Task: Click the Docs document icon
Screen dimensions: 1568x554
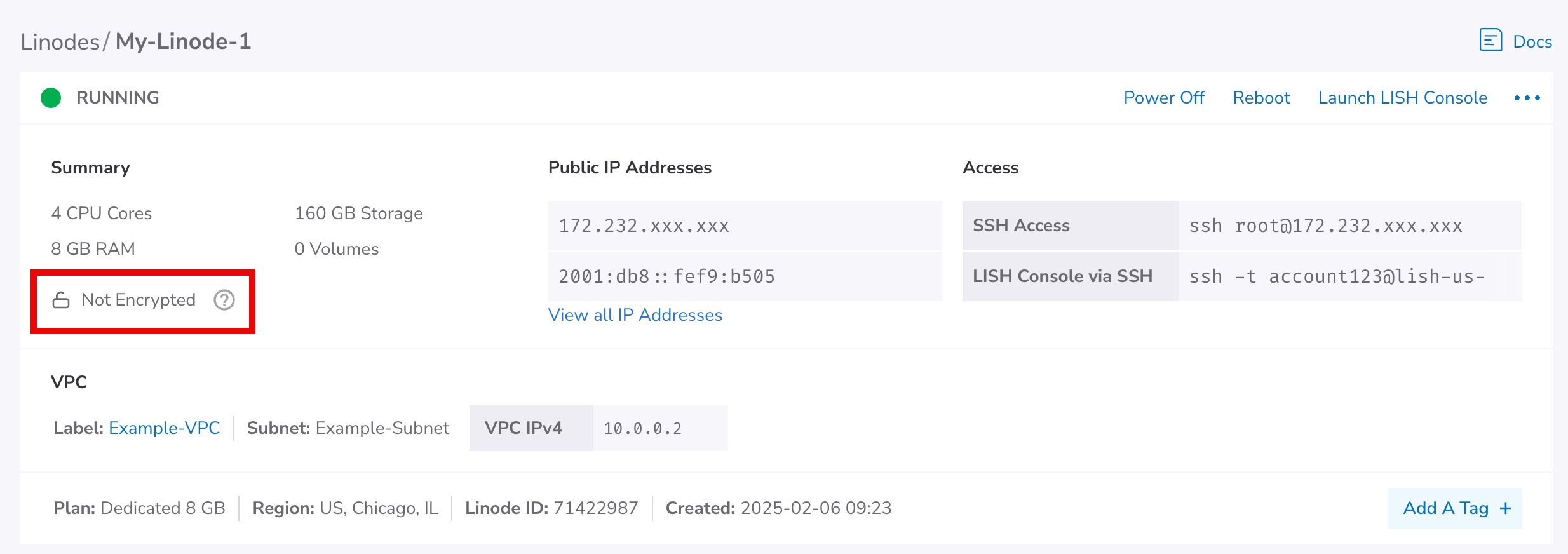Action: 1490,40
